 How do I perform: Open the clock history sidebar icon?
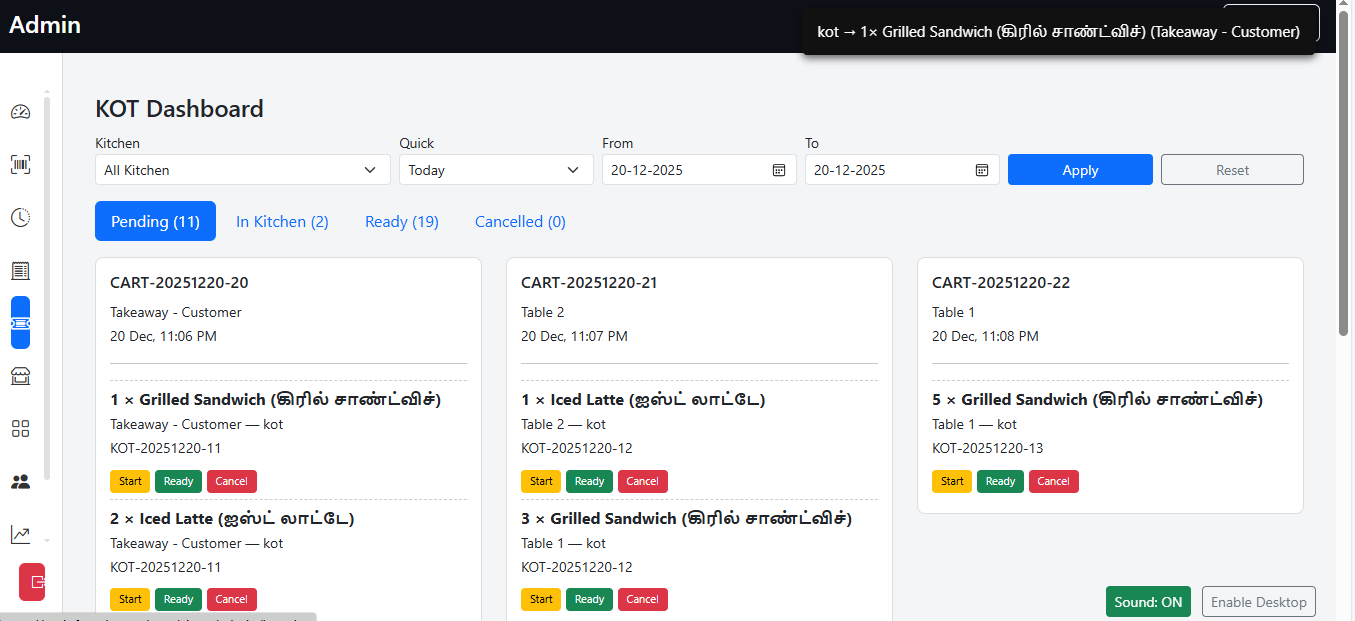pos(20,218)
